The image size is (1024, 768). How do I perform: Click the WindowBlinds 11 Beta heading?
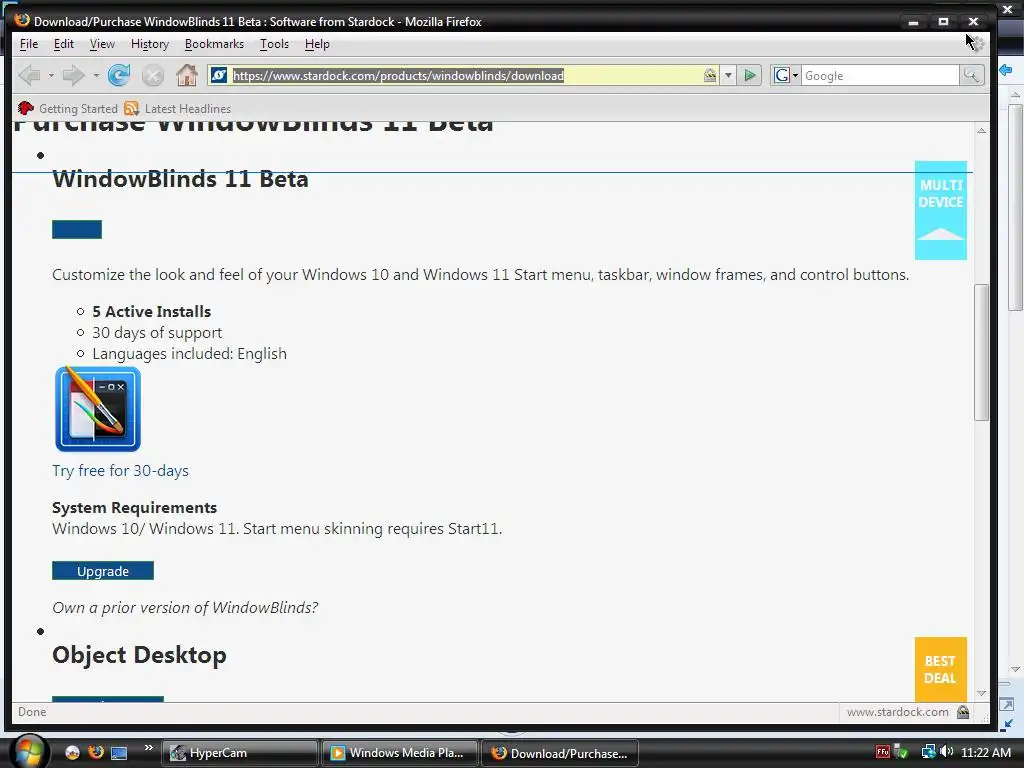pyautogui.click(x=180, y=179)
